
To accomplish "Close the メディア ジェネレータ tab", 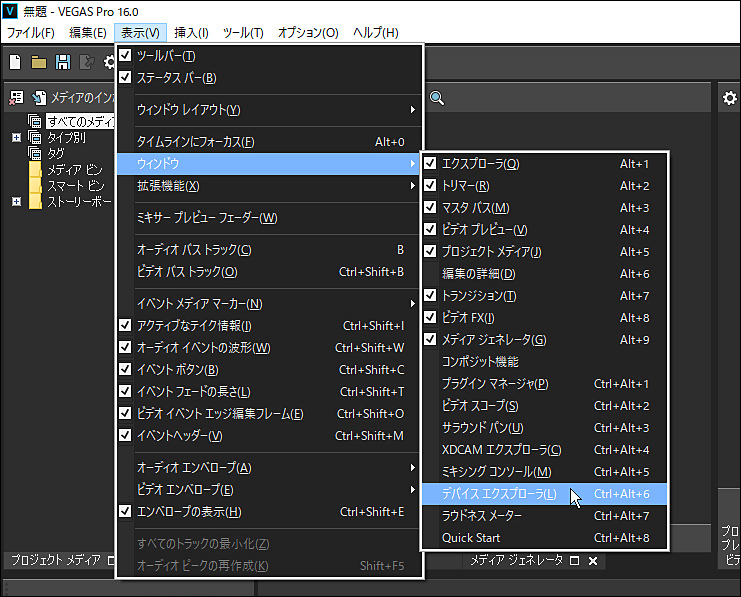I will (593, 561).
